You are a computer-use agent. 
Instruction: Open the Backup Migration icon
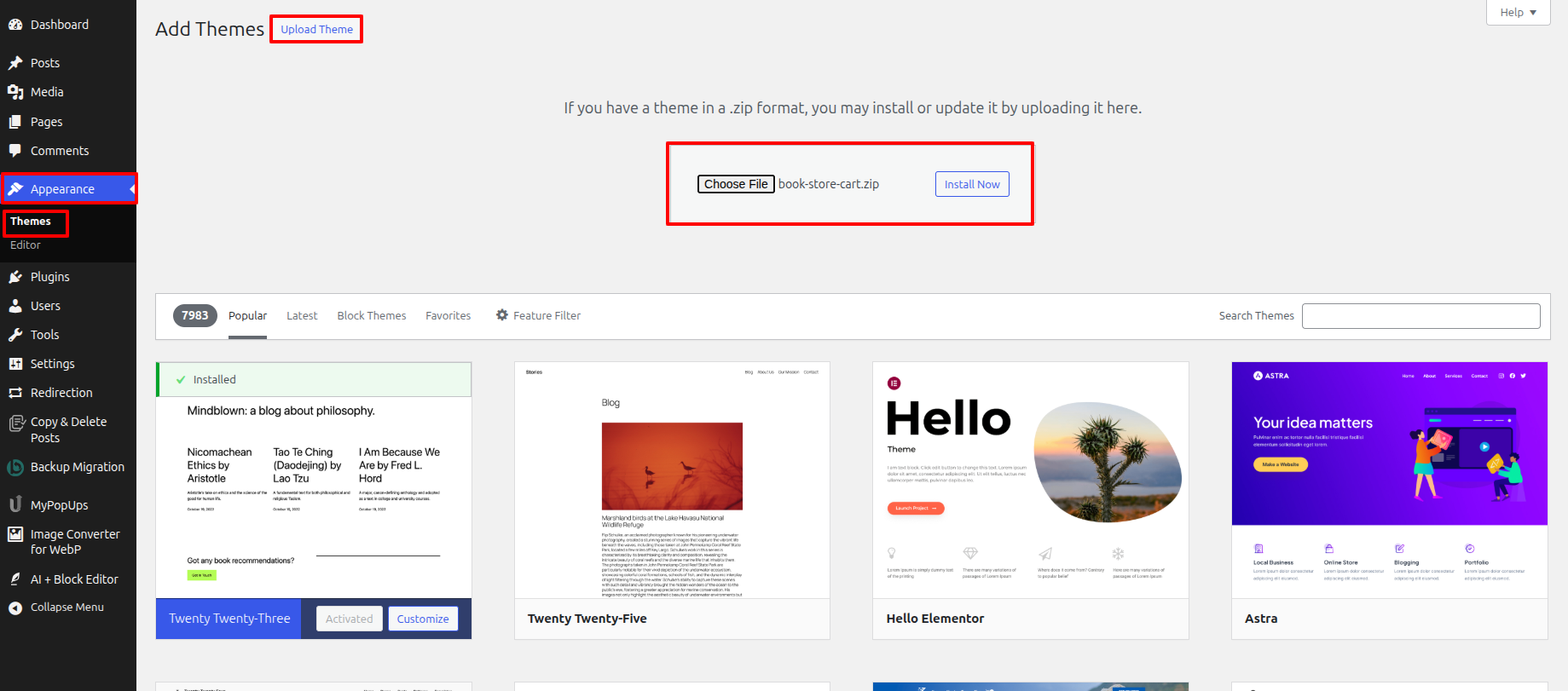[x=15, y=467]
